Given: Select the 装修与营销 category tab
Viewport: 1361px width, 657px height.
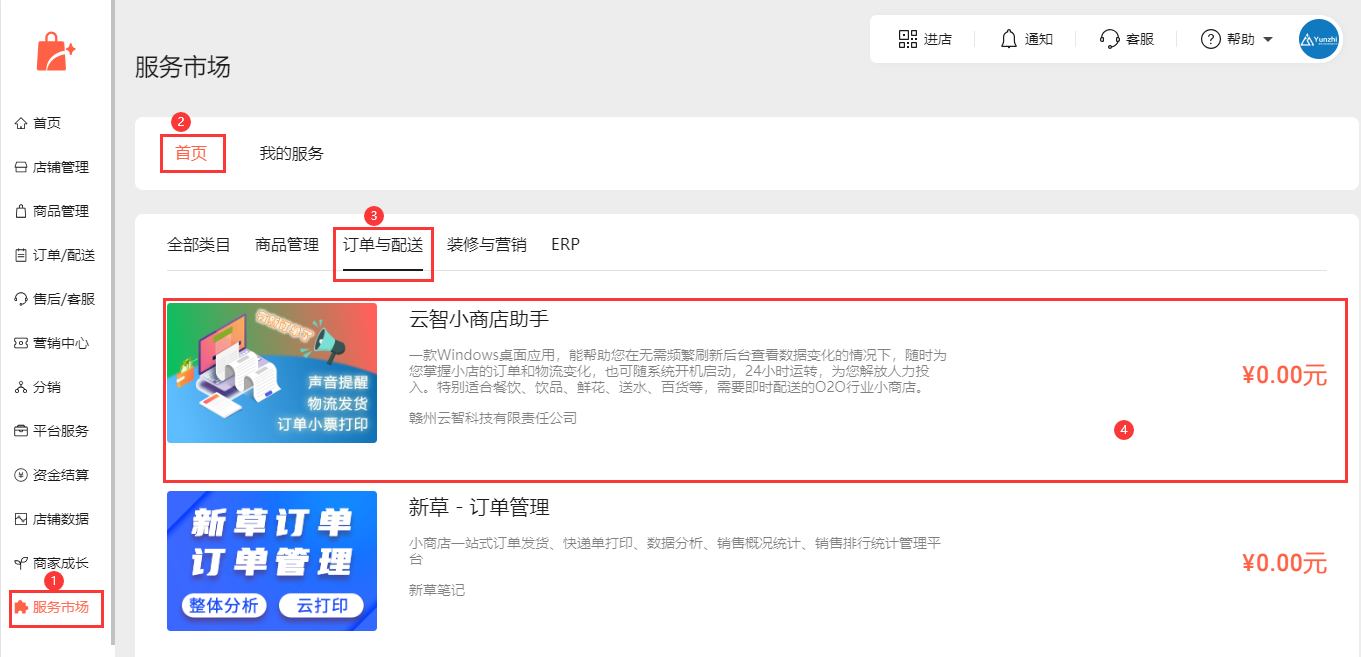Looking at the screenshot, I should (487, 244).
